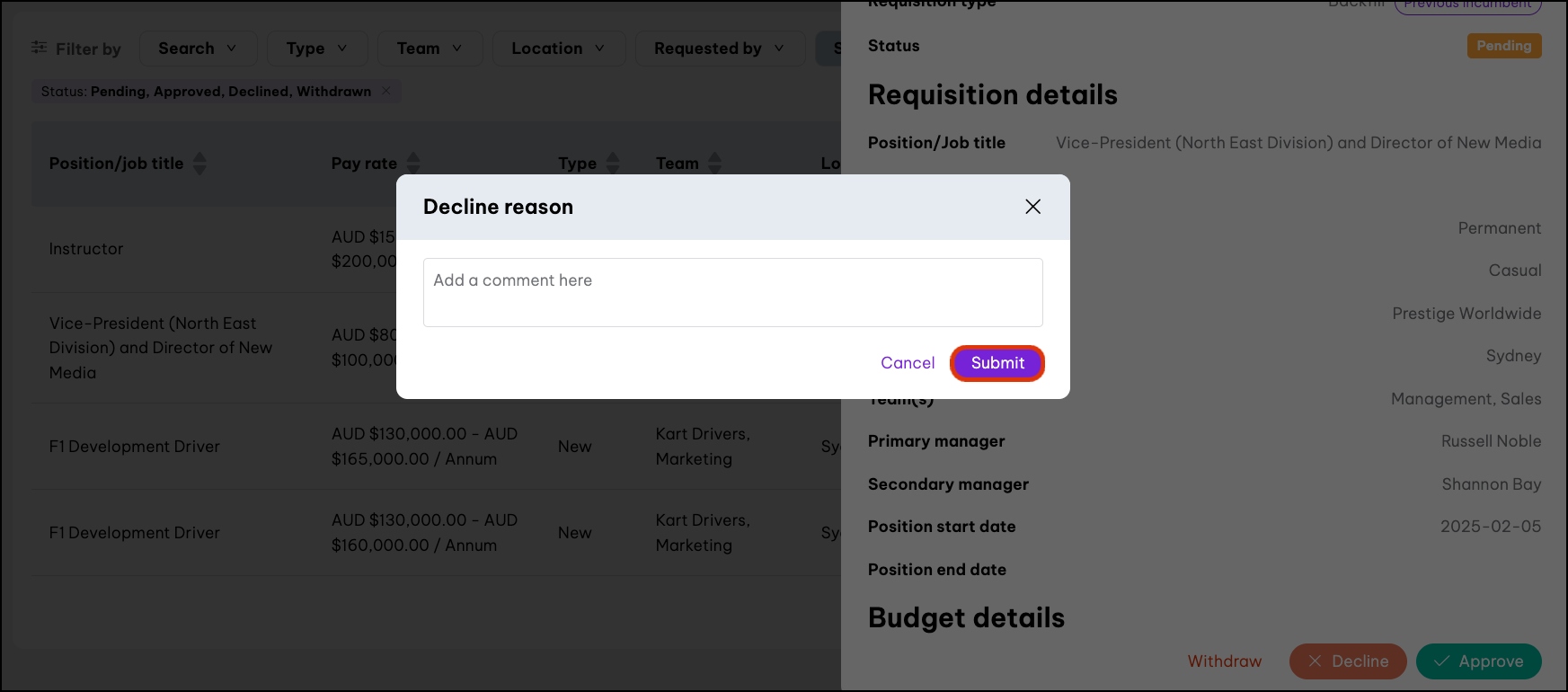Open the Team filter dropdown

click(430, 49)
